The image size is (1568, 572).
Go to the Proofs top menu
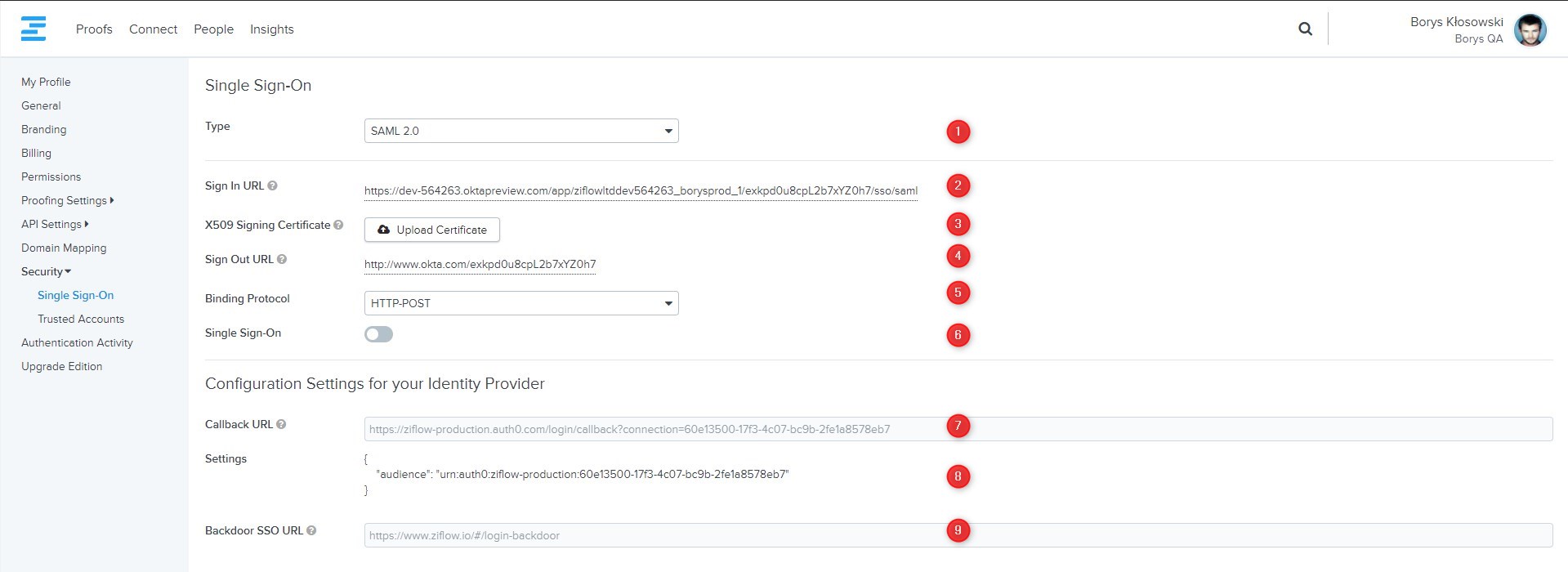coord(94,29)
